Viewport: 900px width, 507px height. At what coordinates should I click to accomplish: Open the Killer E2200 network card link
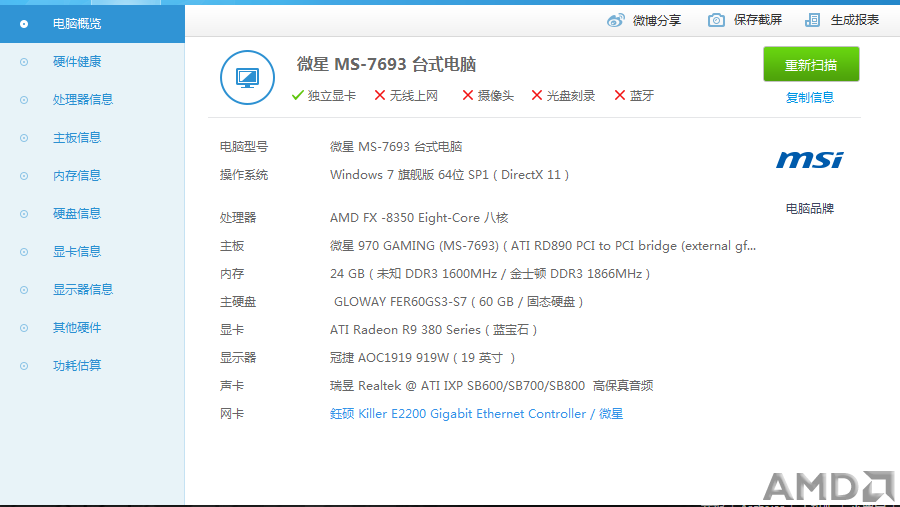[476, 414]
